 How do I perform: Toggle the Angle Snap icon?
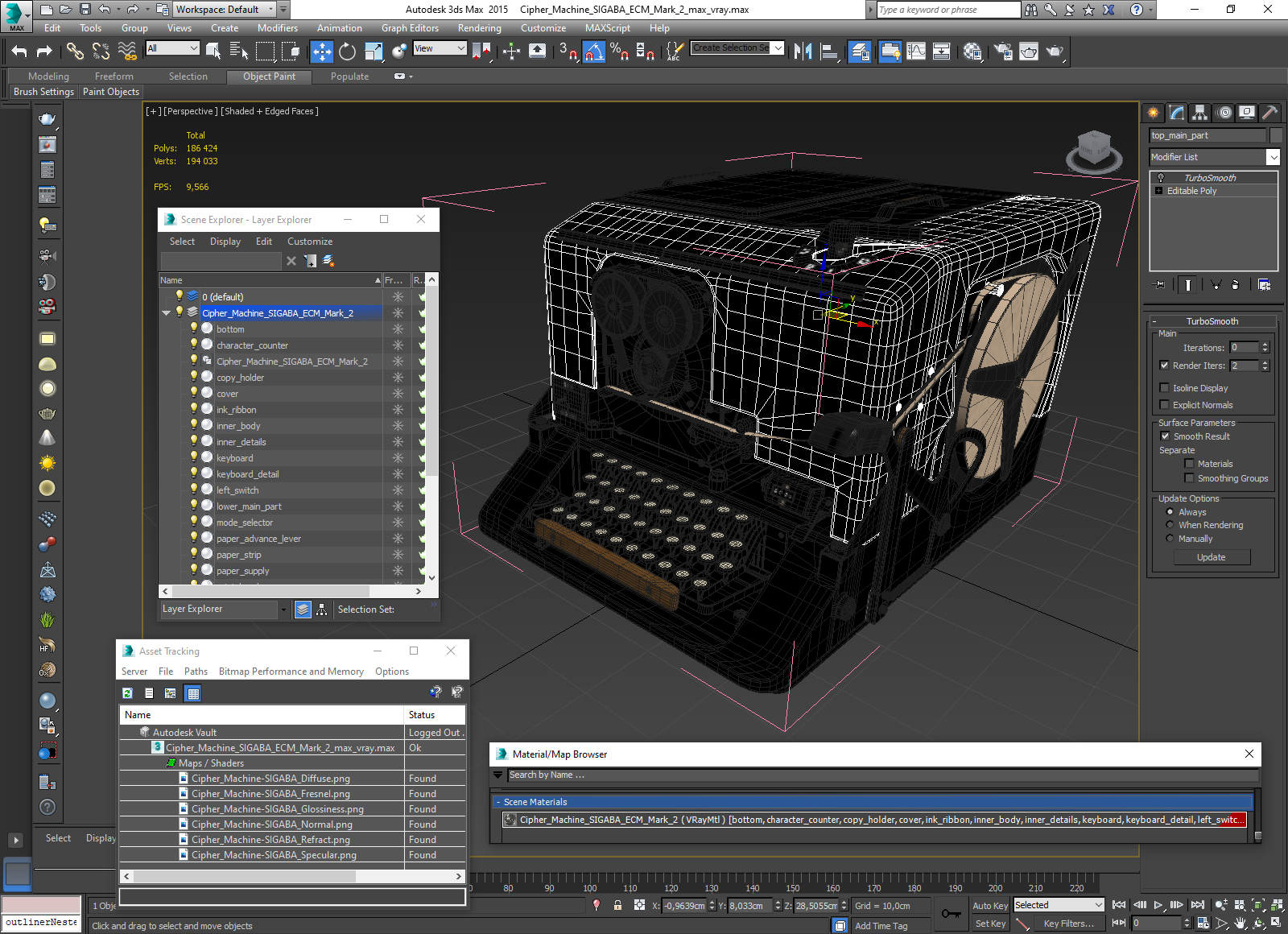[x=594, y=52]
